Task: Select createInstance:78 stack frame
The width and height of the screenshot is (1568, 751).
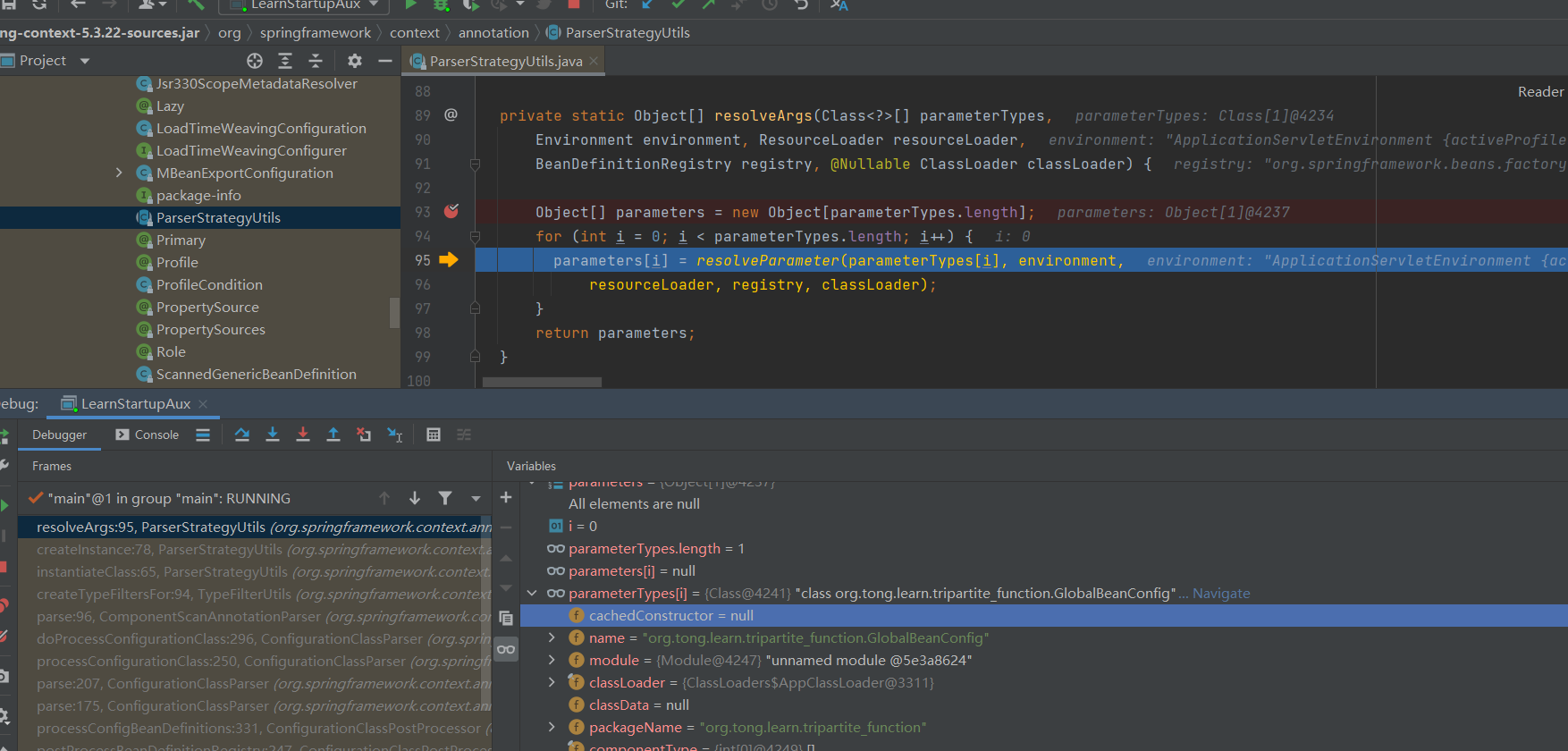Action: coord(255,549)
